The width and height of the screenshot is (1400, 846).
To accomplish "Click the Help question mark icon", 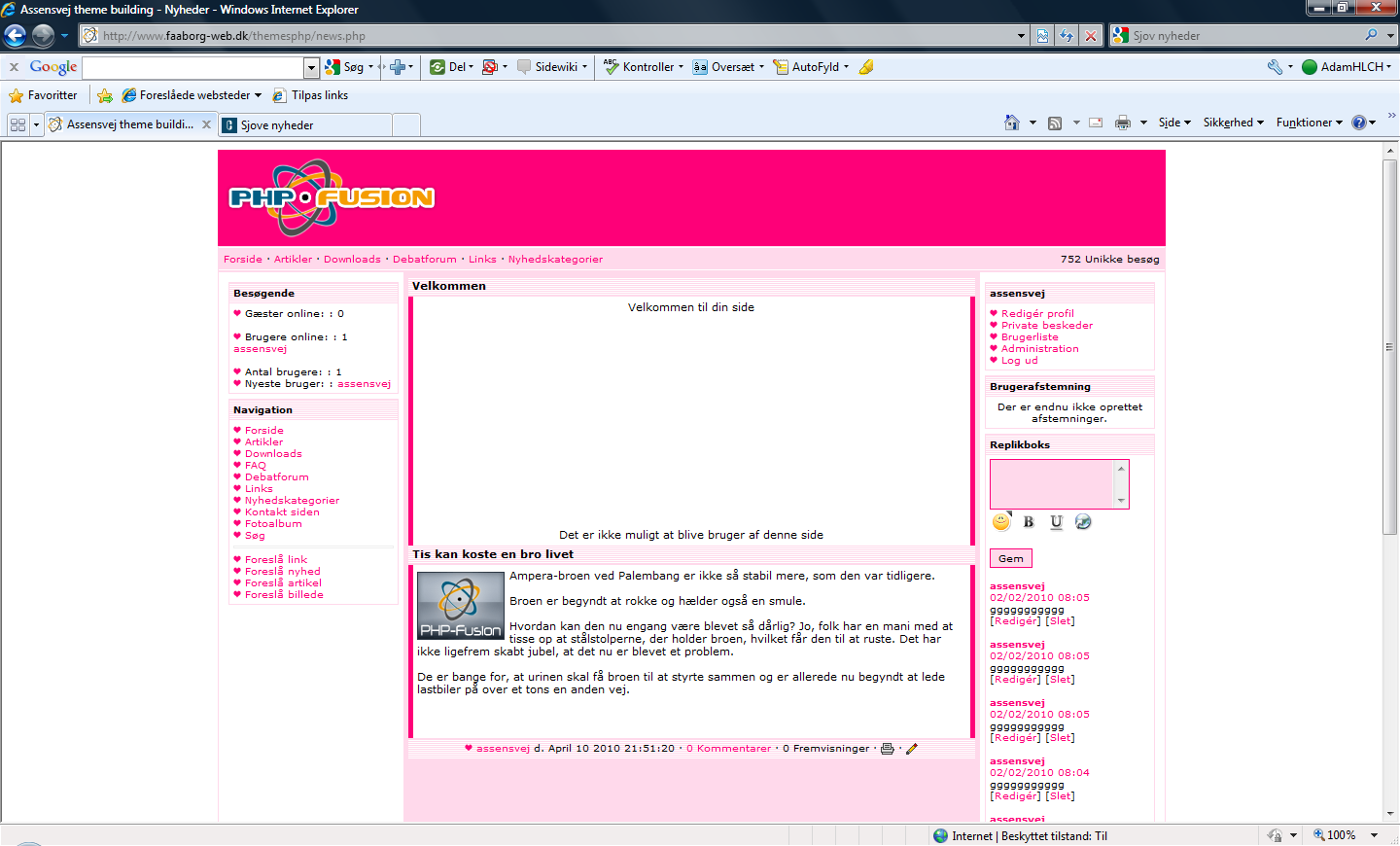I will [1359, 123].
